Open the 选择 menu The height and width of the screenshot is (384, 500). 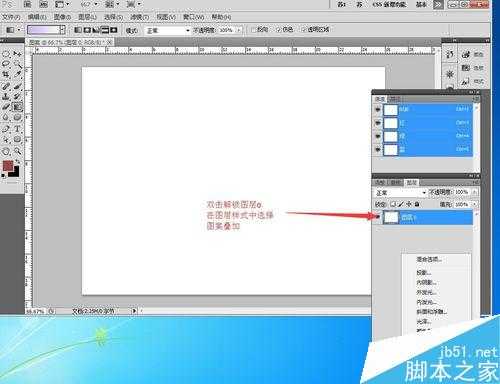tap(113, 17)
